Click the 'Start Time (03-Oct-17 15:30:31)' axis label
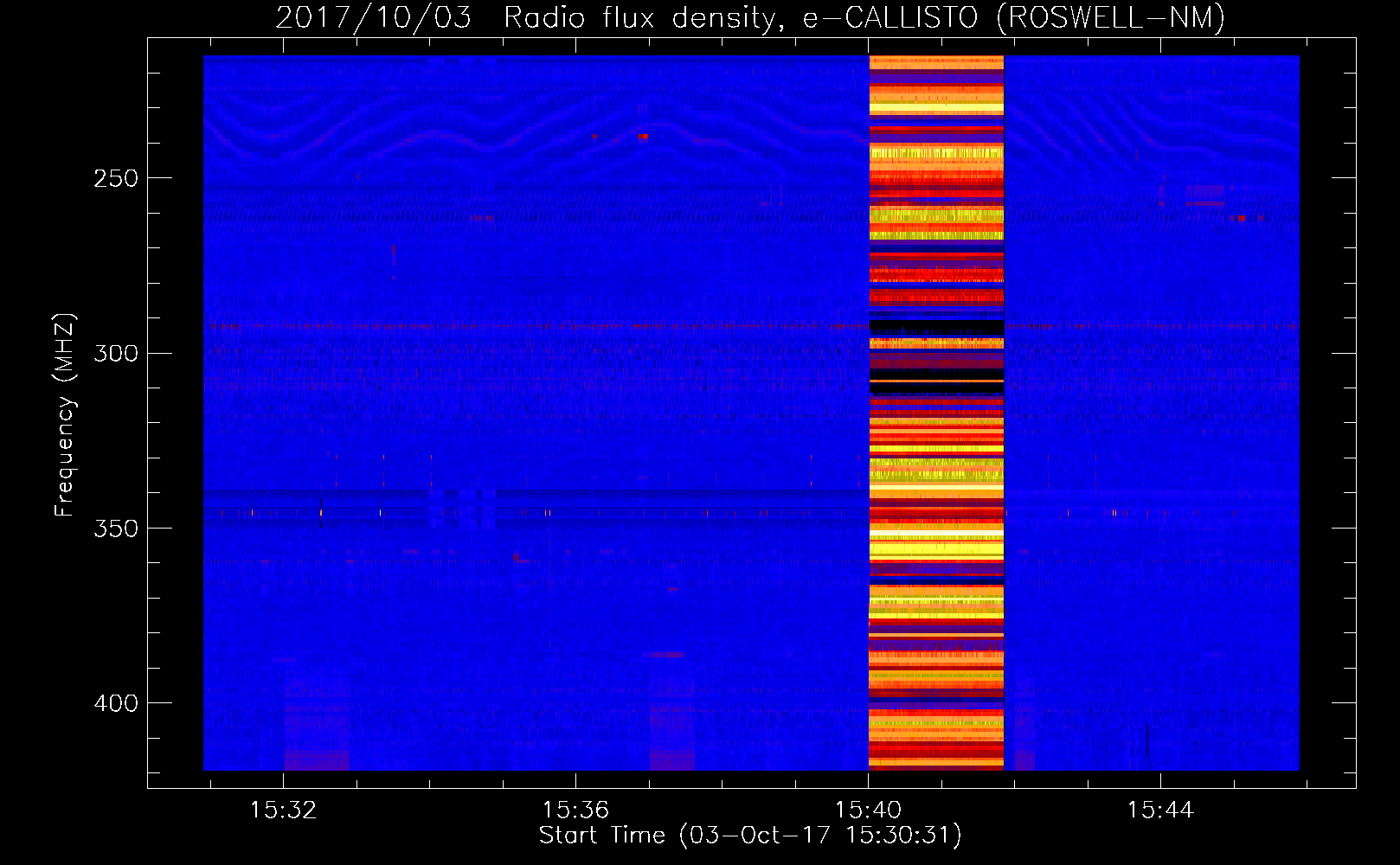The width and height of the screenshot is (1400, 865). (750, 835)
